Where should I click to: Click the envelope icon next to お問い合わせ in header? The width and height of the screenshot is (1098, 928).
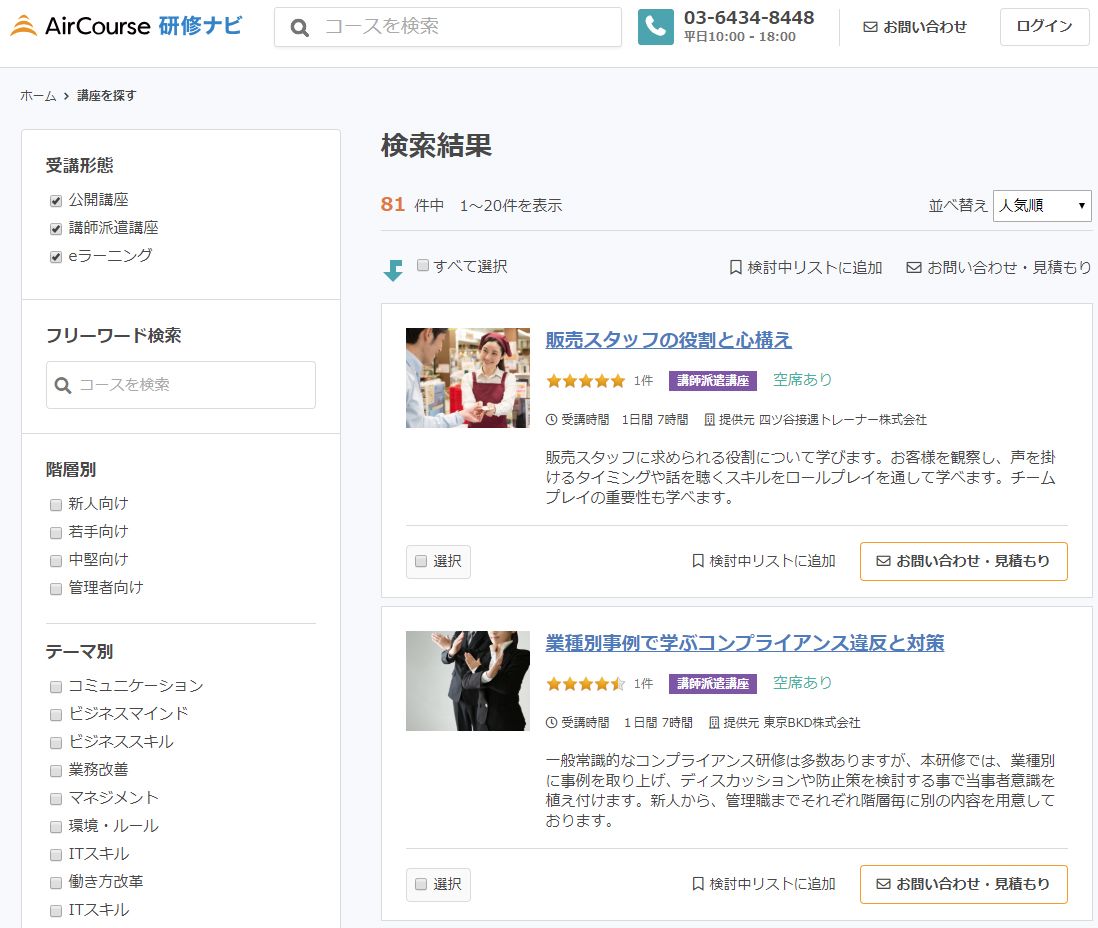click(x=870, y=27)
